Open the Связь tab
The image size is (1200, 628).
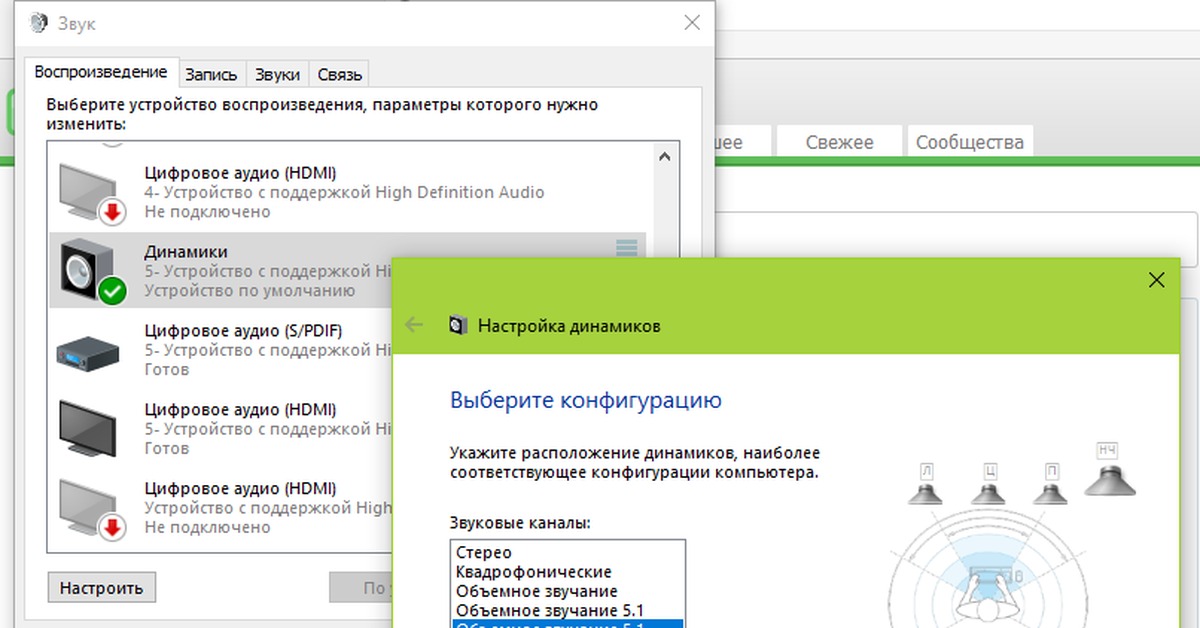coord(340,74)
